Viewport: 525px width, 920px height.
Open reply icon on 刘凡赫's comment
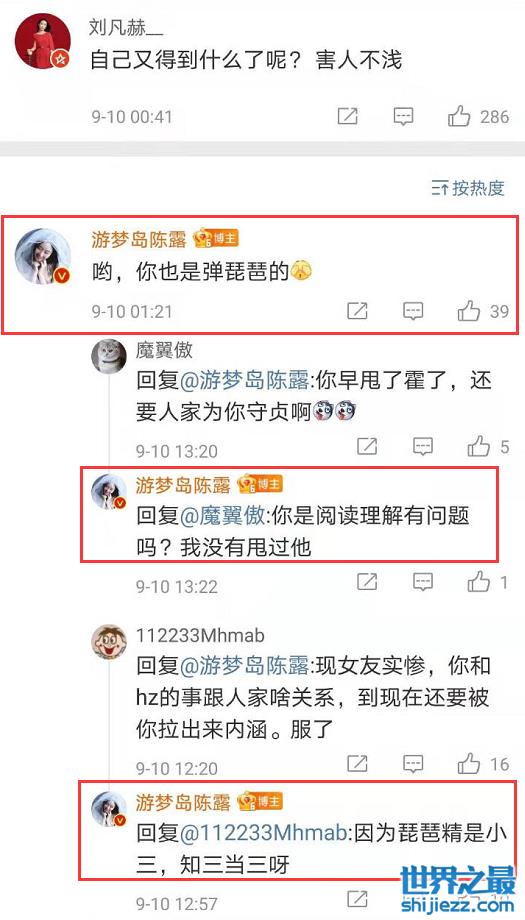point(403,117)
